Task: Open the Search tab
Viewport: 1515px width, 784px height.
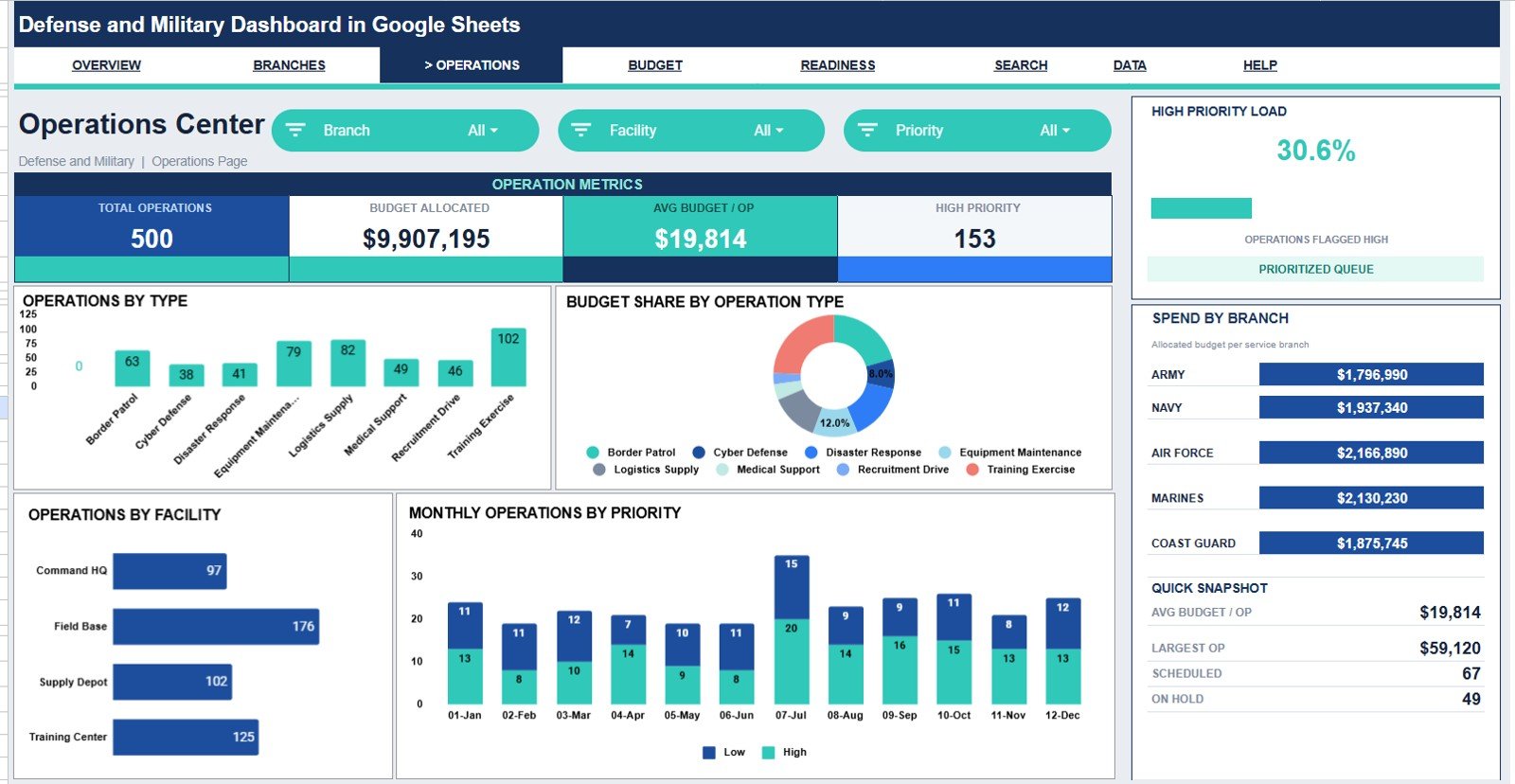Action: pos(1021,65)
